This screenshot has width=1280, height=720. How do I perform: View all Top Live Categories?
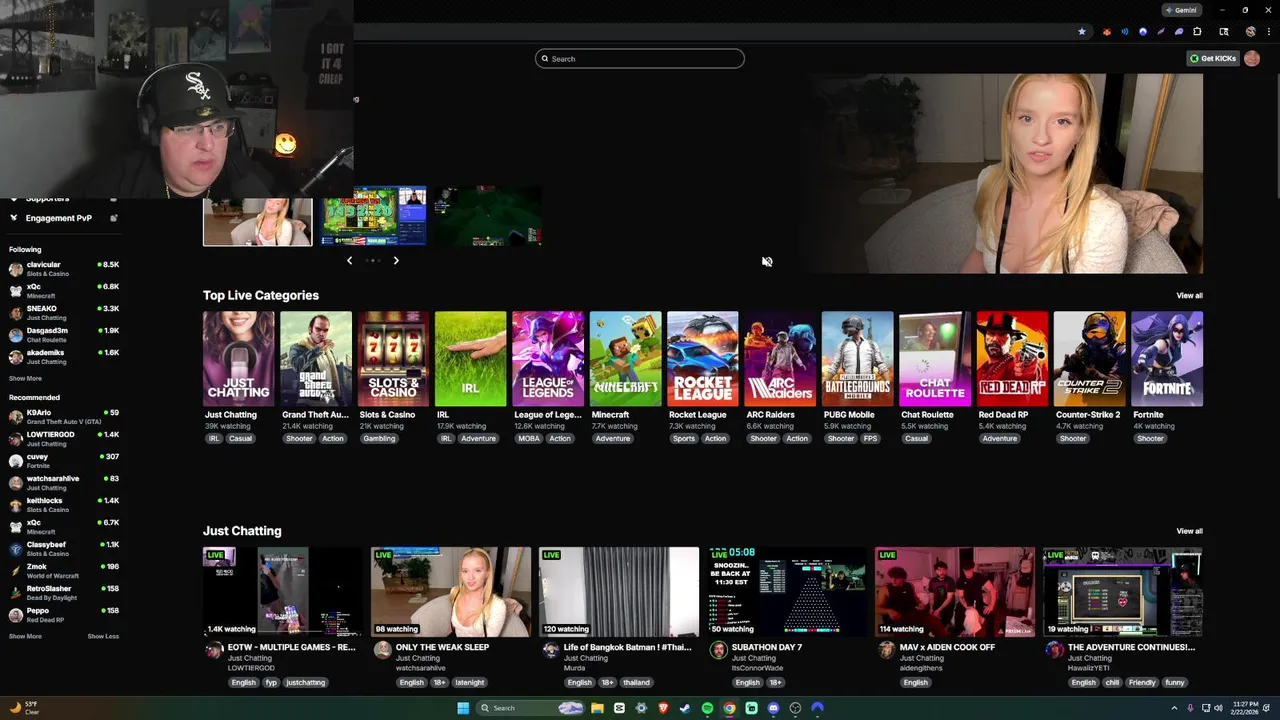click(1189, 295)
